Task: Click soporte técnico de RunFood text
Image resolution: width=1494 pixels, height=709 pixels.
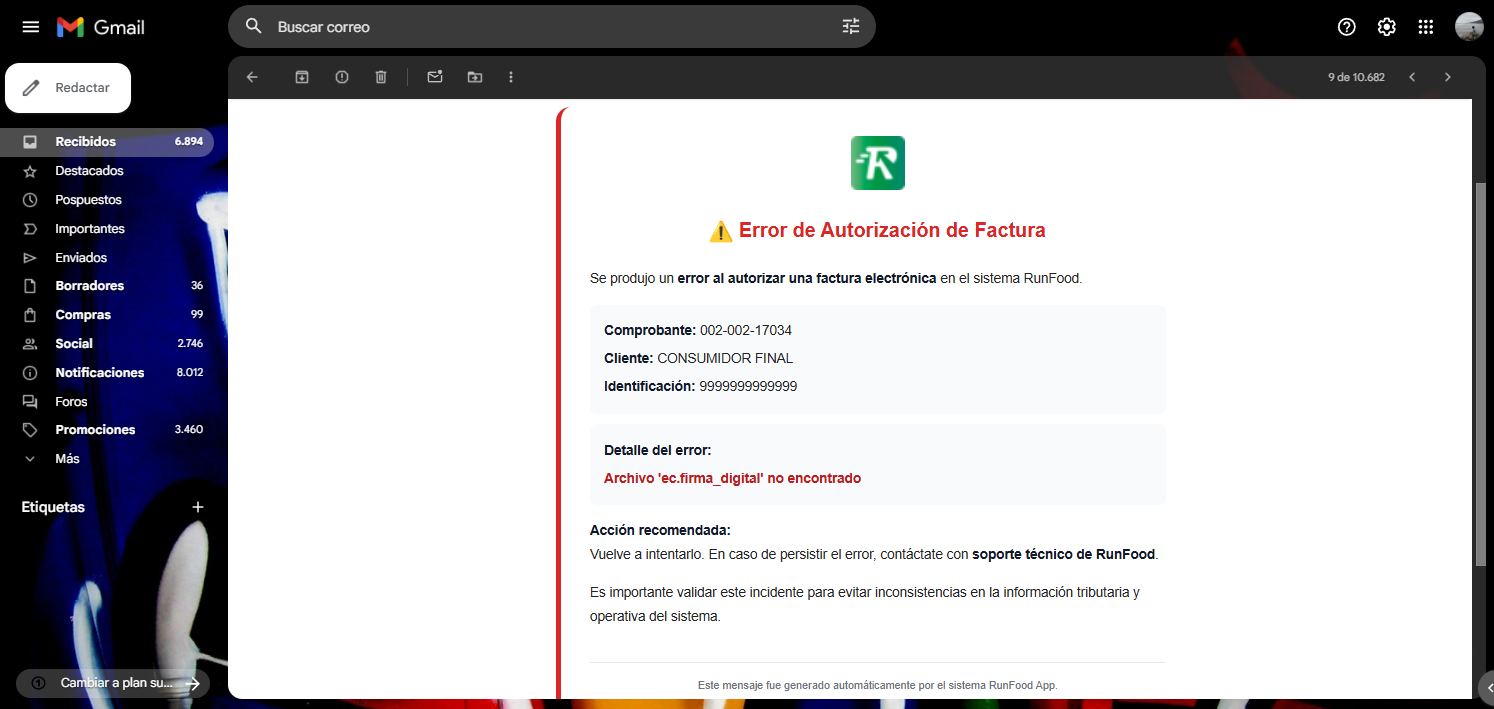Action: [x=1064, y=554]
